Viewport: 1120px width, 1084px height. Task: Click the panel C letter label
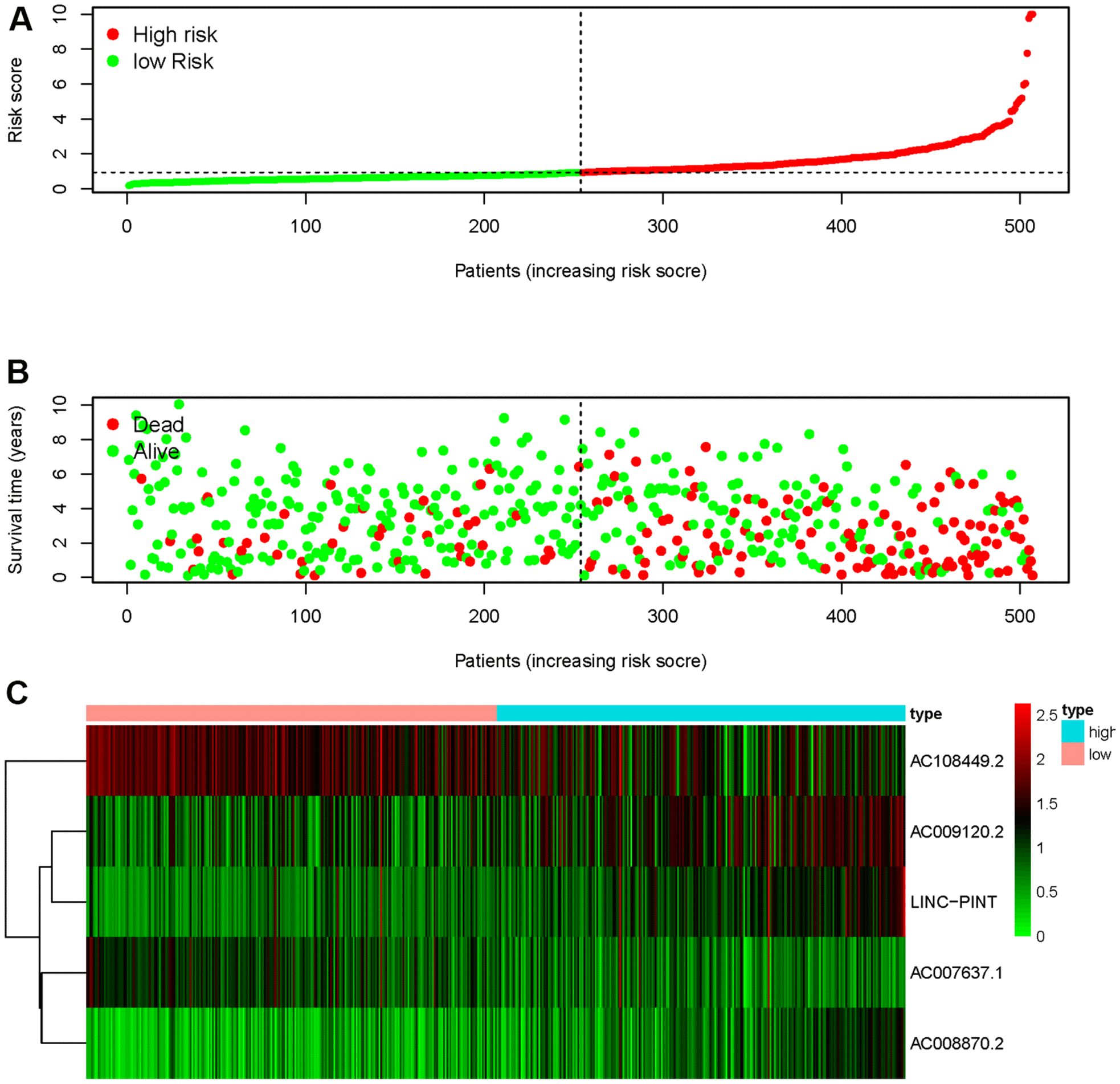17,692
